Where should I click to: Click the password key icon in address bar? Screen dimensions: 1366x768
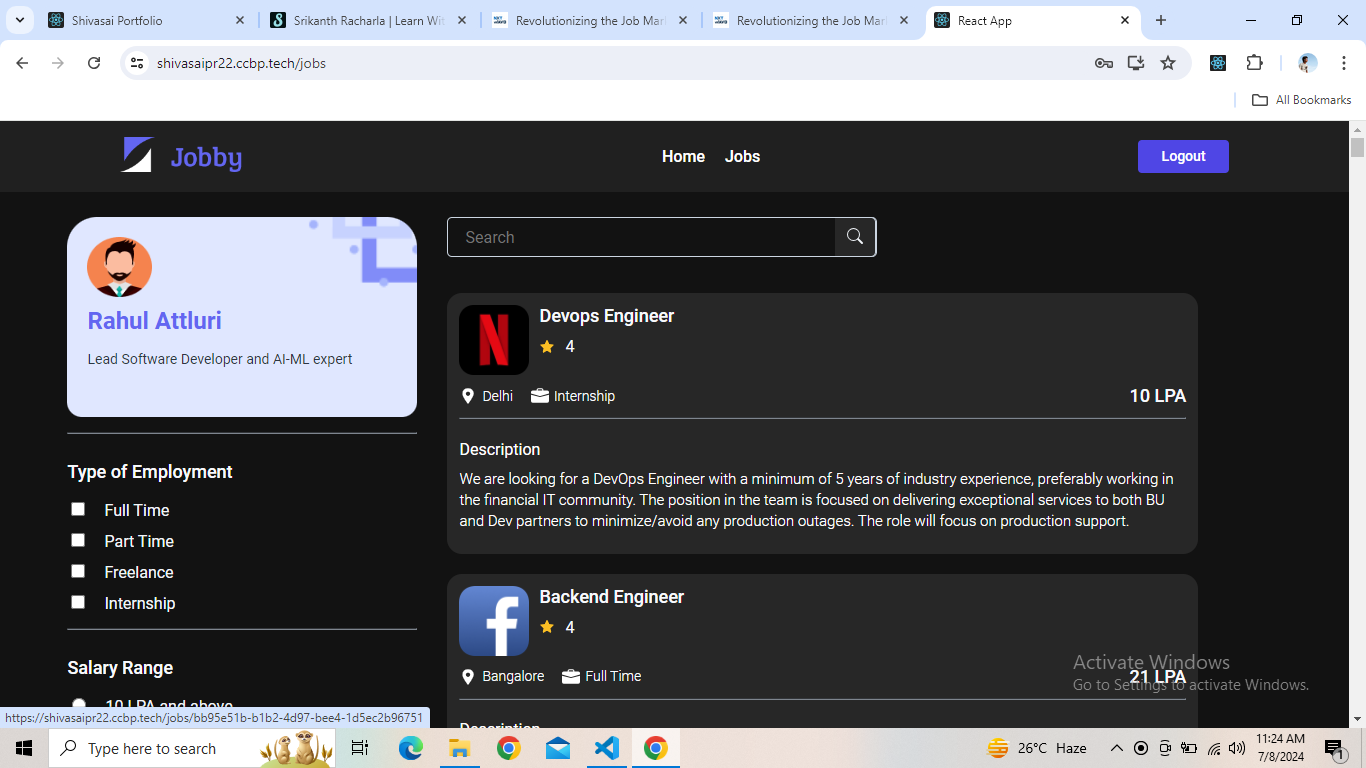pos(1104,63)
